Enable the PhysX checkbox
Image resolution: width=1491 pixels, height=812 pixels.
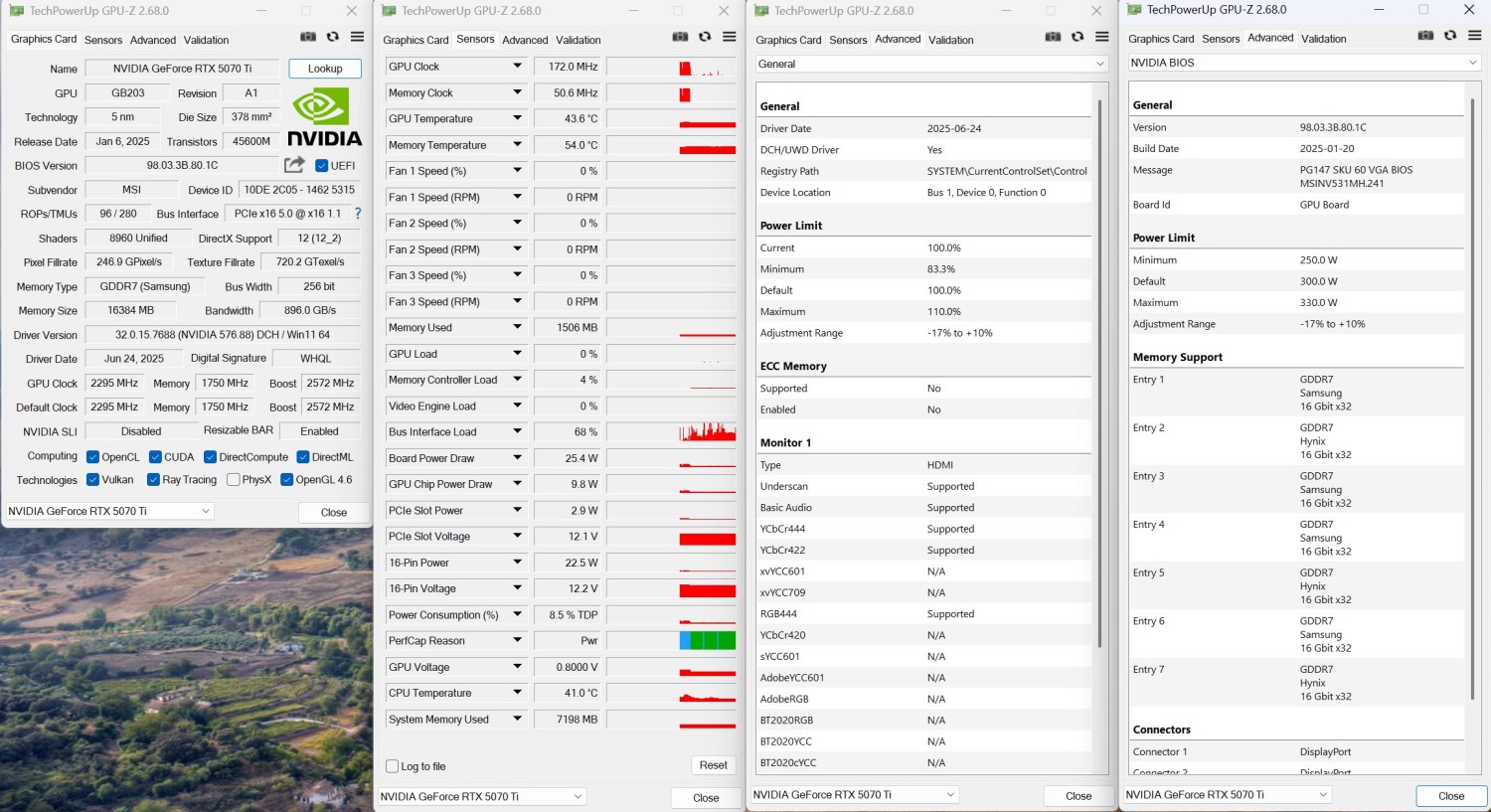(233, 480)
